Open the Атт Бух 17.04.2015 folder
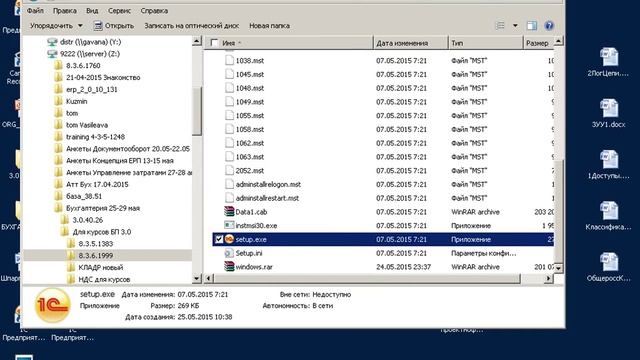 point(91,184)
